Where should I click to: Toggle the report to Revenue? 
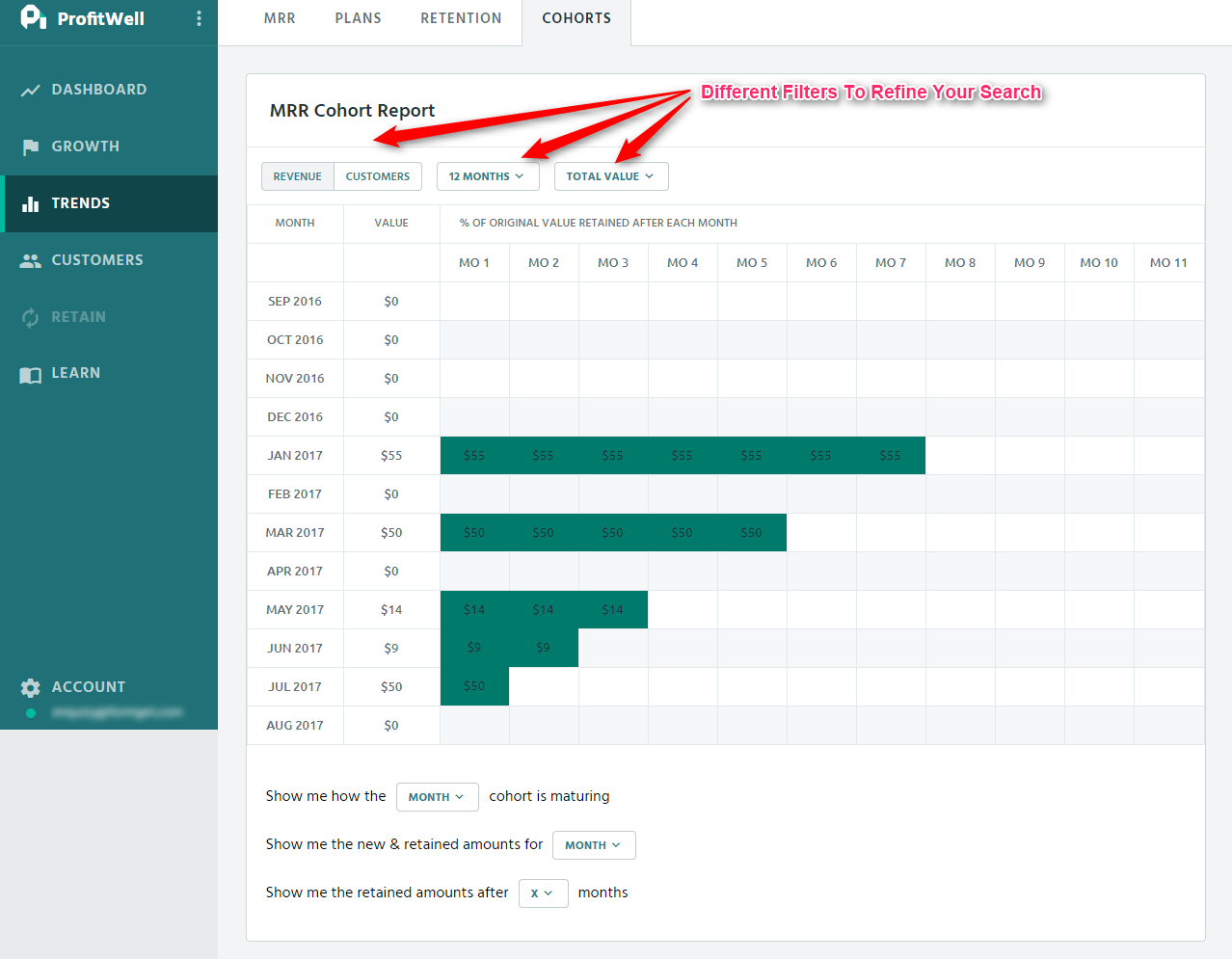click(x=298, y=176)
